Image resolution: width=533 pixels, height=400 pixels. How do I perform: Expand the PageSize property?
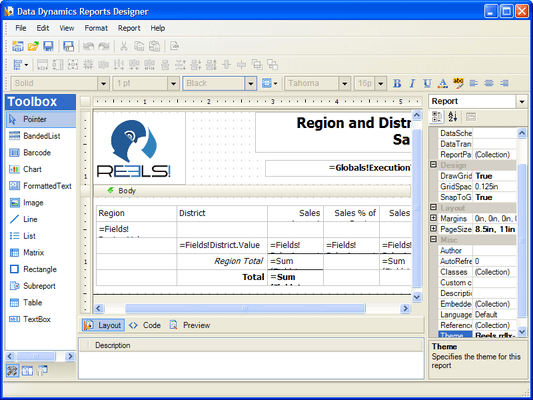433,228
